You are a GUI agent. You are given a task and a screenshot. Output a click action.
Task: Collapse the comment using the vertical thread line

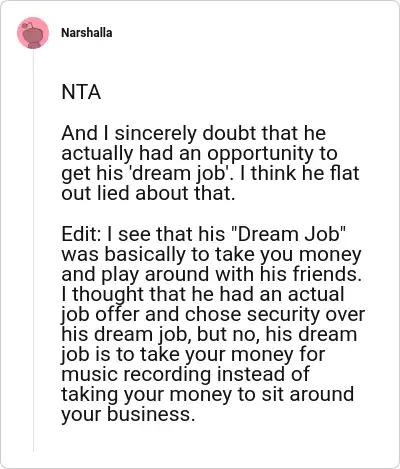click(33, 250)
